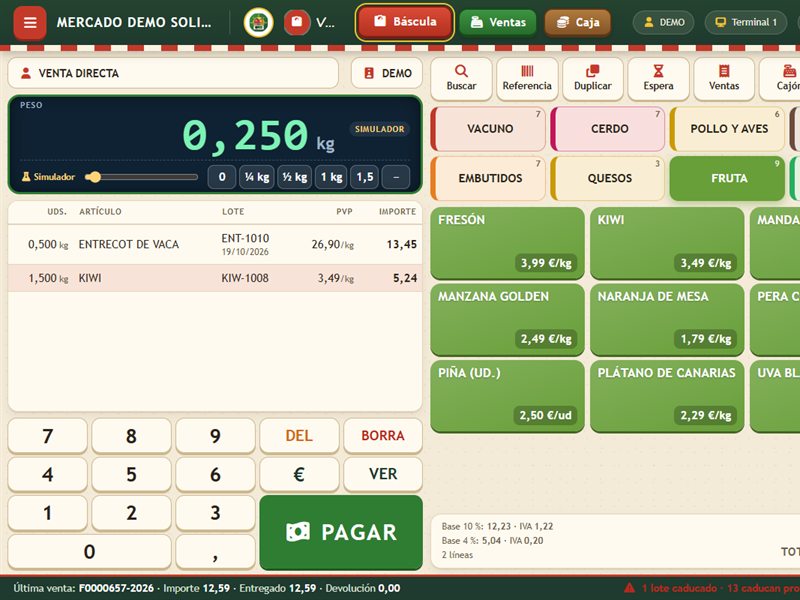Screen dimensions: 800x600
Task: Click the VENTA DIRECTA customer field
Action: click(x=173, y=73)
